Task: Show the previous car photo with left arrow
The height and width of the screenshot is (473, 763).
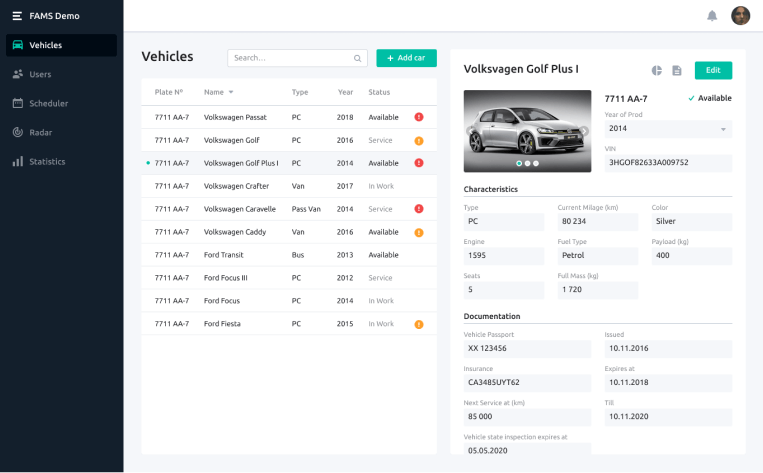Action: point(470,131)
